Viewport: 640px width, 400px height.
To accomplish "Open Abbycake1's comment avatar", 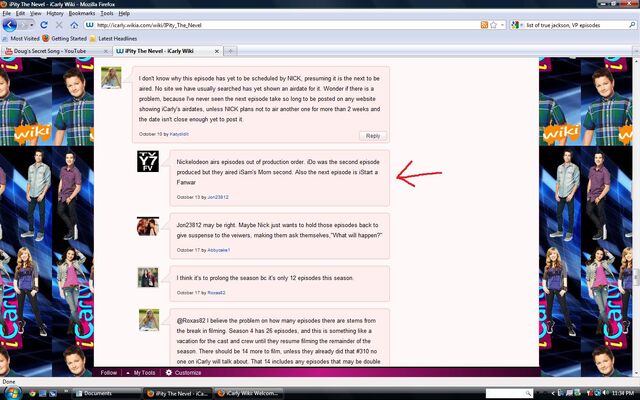I will pyautogui.click(x=148, y=227).
